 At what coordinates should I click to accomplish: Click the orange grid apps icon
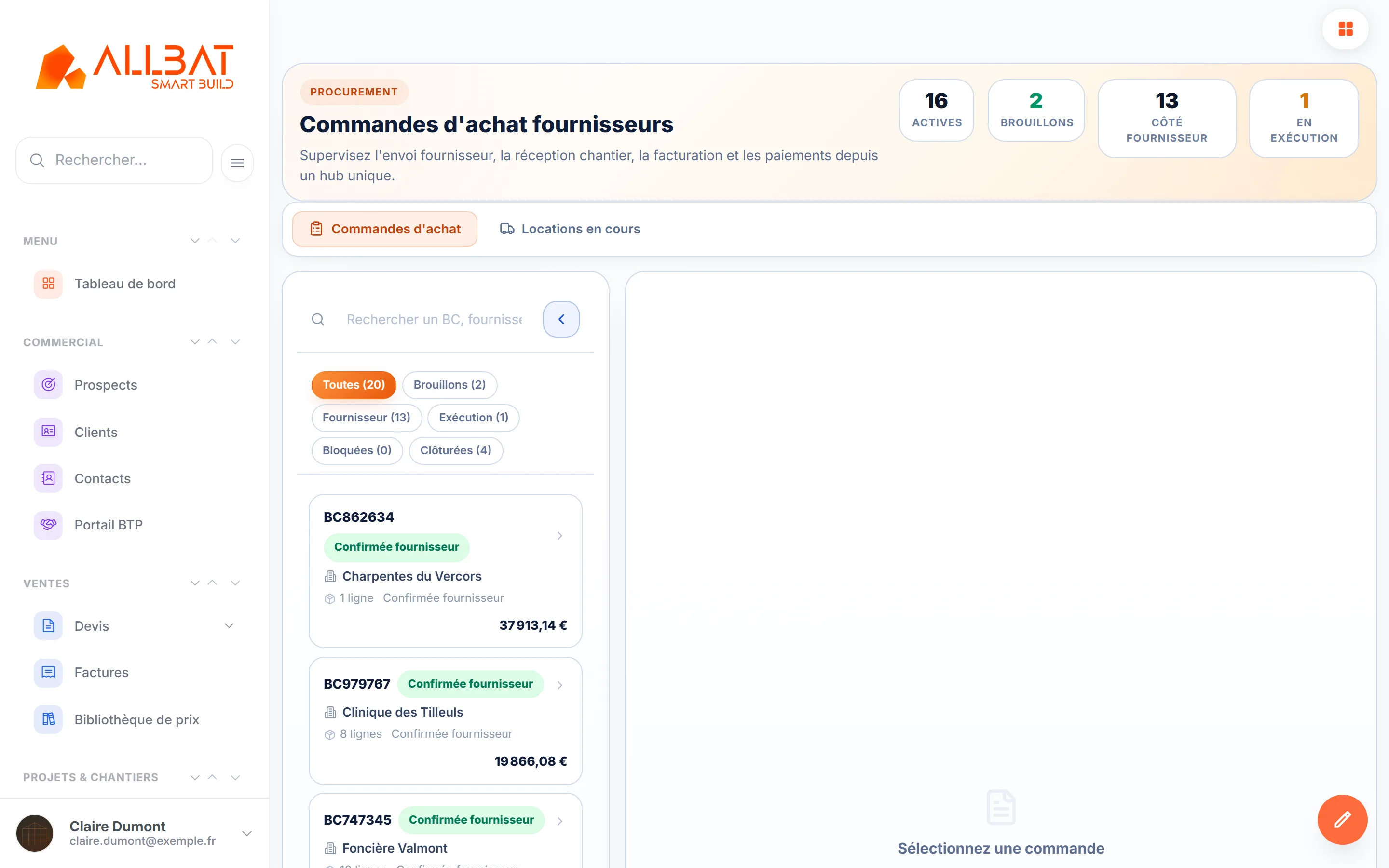pos(1345,29)
